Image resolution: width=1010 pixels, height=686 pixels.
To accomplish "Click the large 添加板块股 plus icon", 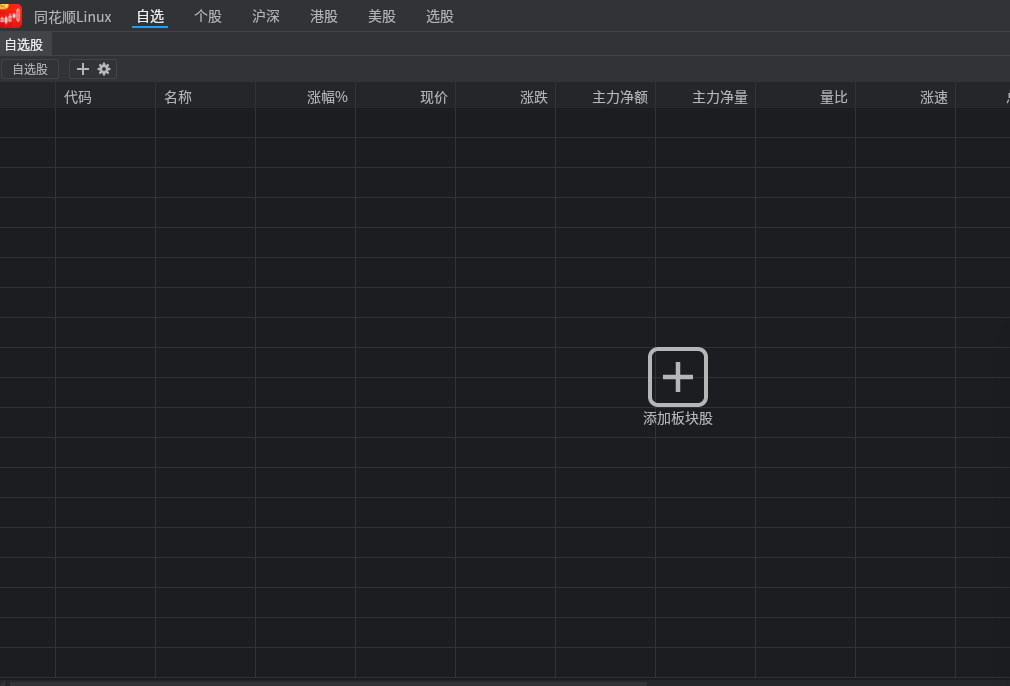I will (678, 377).
